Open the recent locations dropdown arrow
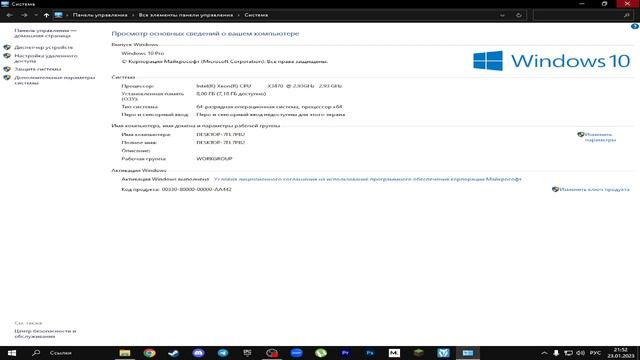This screenshot has width=640, height=360. pos(36,15)
